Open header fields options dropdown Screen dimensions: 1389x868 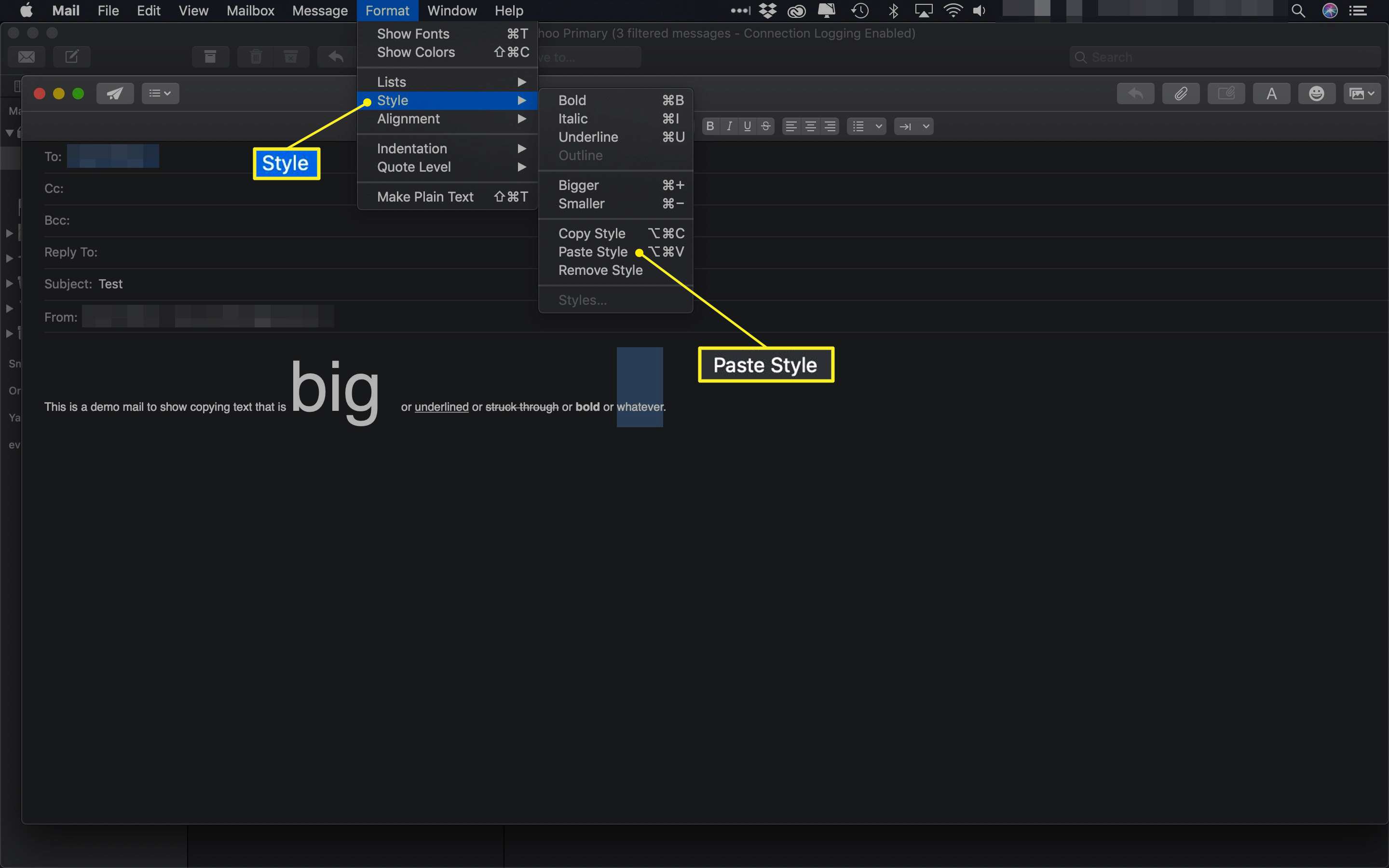click(x=160, y=94)
